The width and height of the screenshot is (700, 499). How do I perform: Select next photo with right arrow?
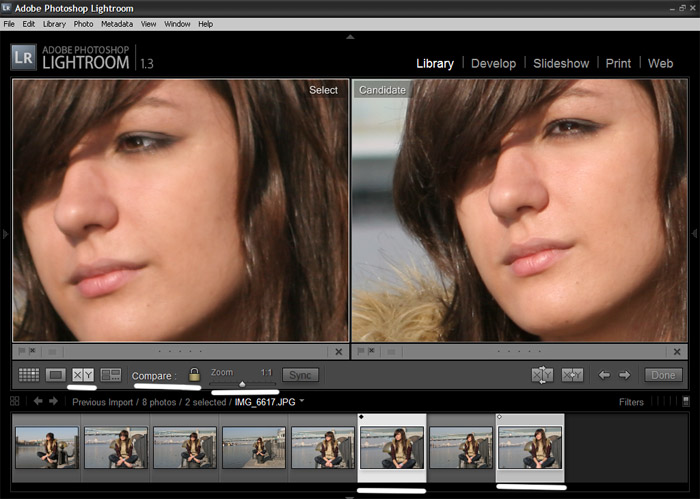(625, 375)
